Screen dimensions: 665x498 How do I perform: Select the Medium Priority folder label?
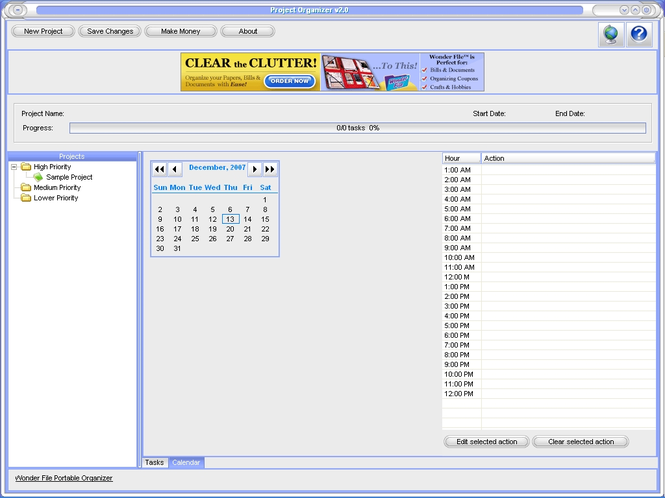coord(57,187)
